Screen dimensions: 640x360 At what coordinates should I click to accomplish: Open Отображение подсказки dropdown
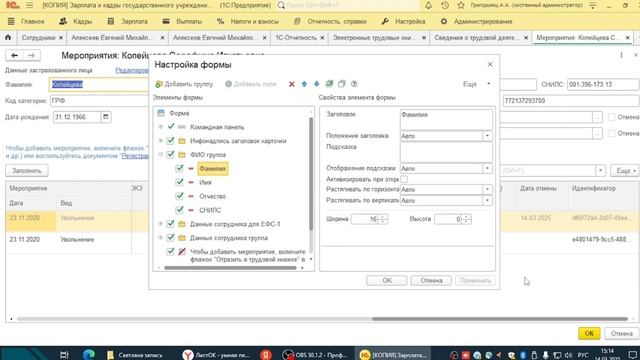coord(487,169)
